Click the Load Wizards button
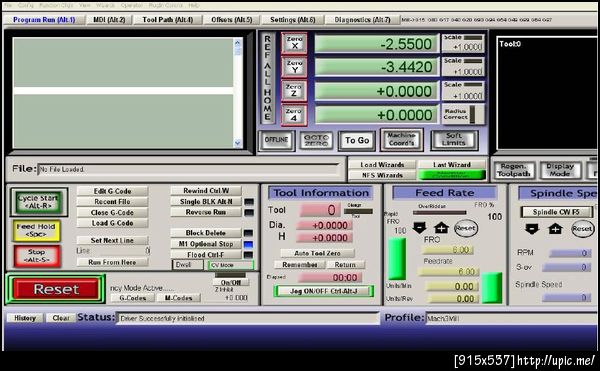The image size is (600, 371). 382,164
